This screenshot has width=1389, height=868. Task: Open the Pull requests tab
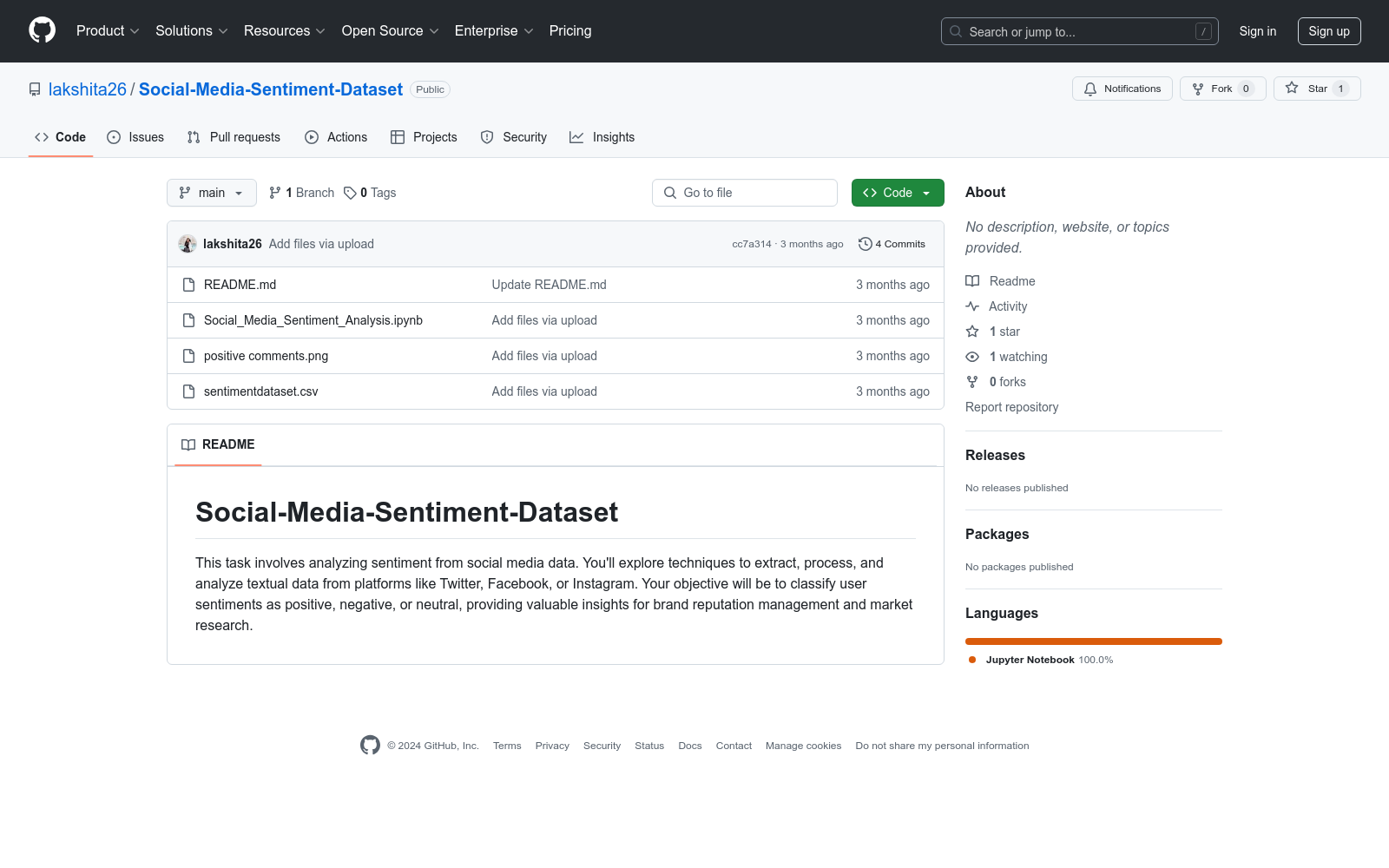pos(234,137)
